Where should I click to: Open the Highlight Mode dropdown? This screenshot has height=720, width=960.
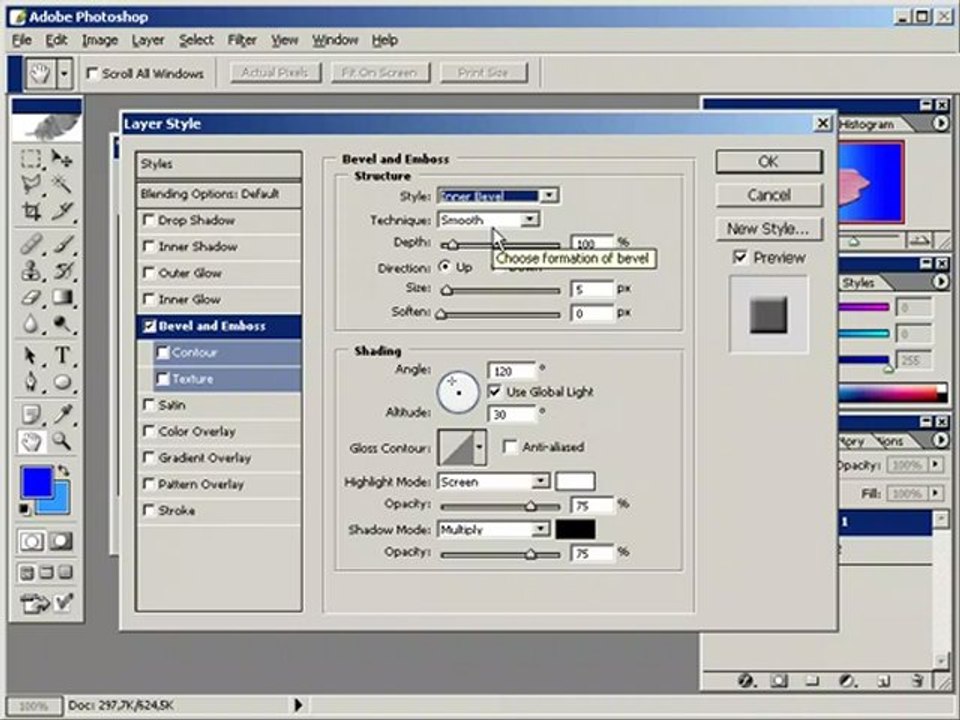pos(540,482)
